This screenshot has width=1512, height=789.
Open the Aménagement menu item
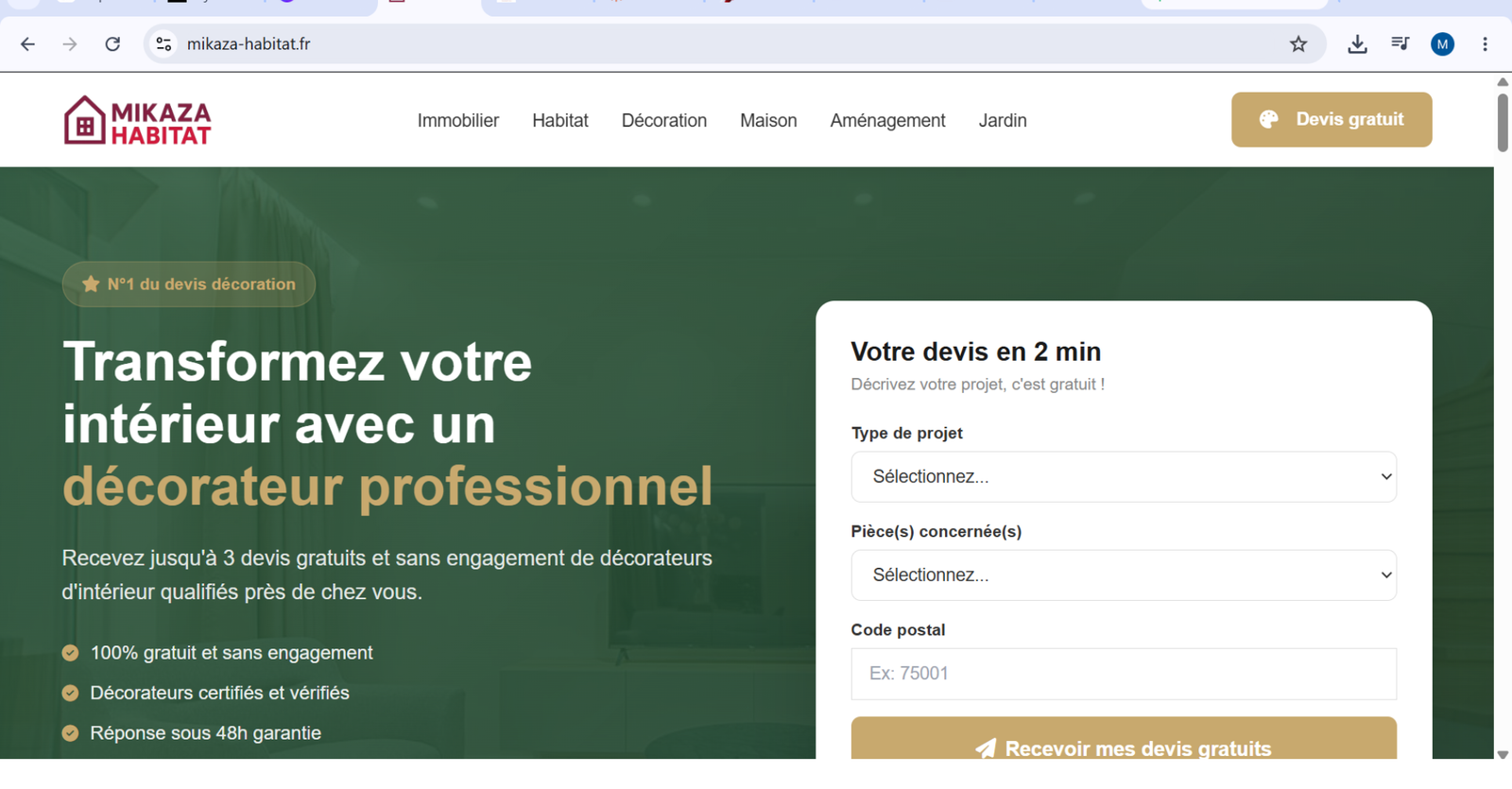tap(887, 120)
